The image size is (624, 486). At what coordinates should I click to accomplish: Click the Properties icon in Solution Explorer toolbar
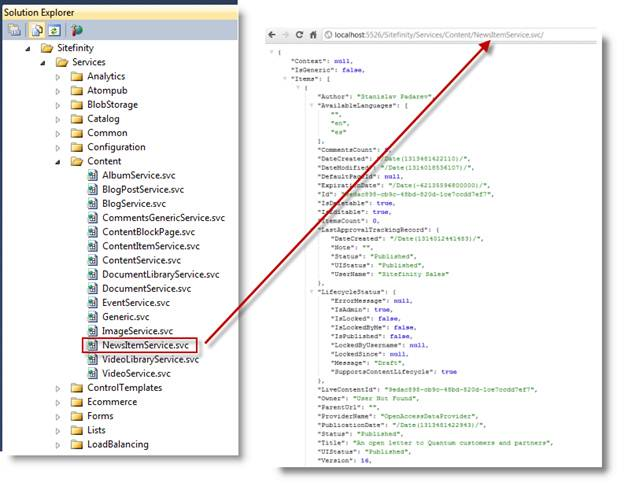[15, 30]
